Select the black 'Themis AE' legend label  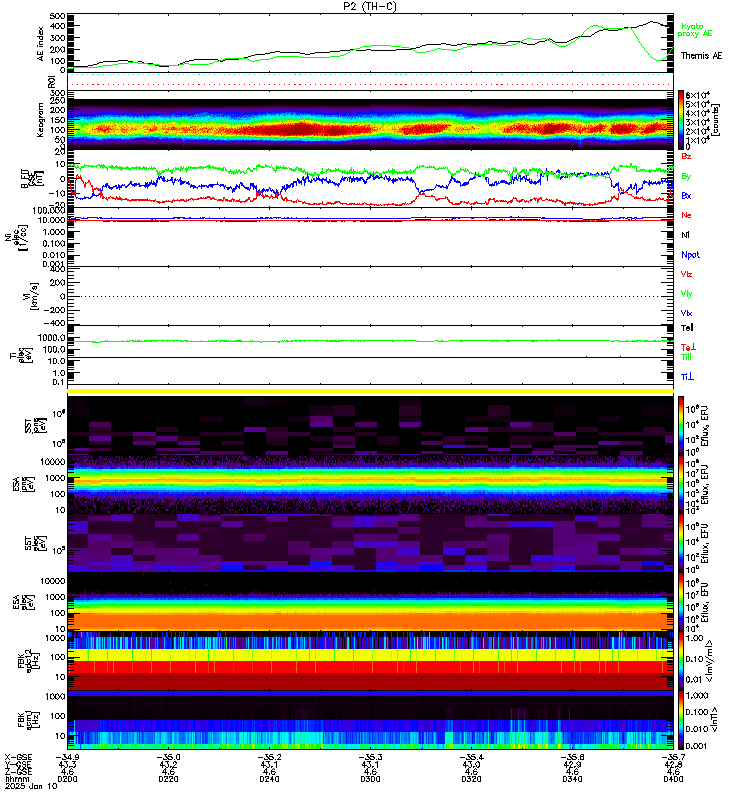click(x=701, y=56)
